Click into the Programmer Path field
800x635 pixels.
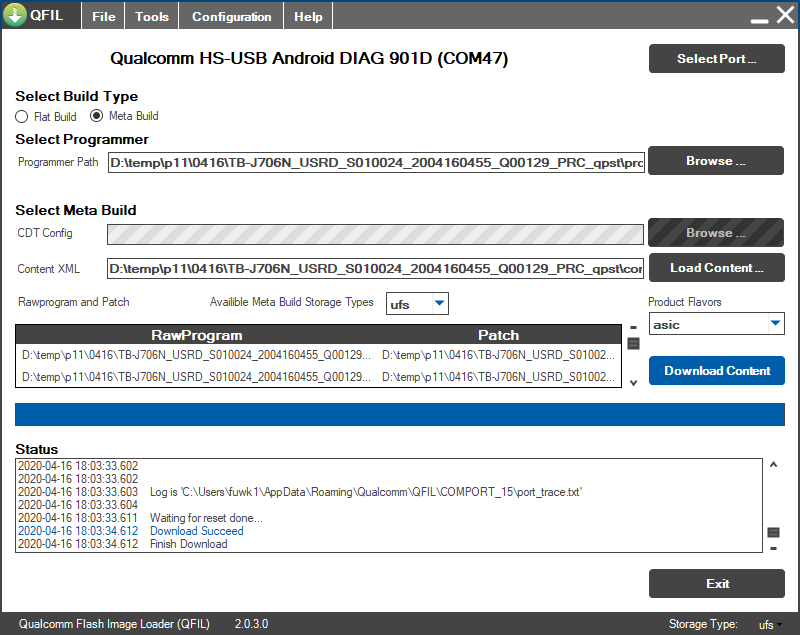click(376, 163)
